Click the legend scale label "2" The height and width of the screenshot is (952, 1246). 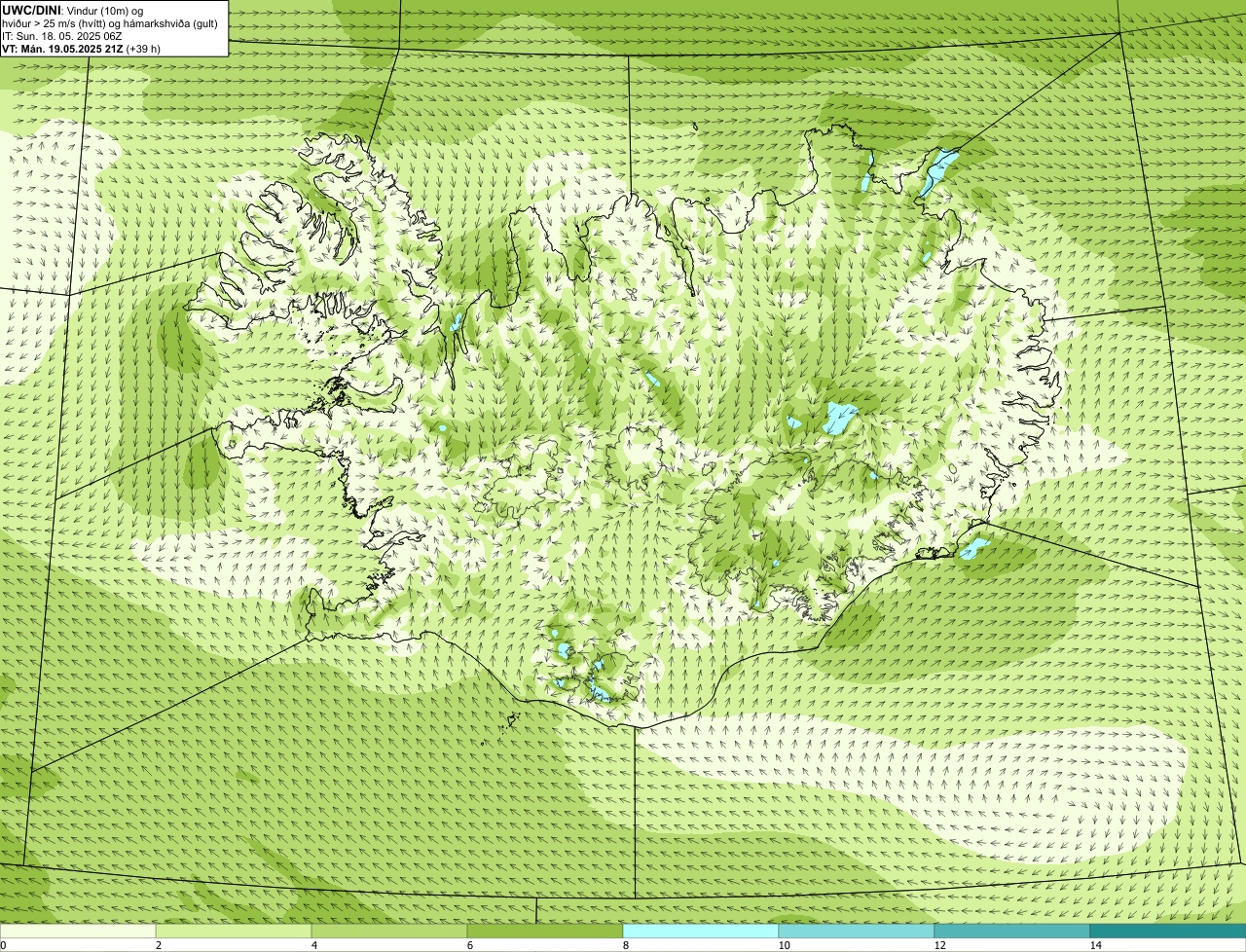(x=158, y=945)
